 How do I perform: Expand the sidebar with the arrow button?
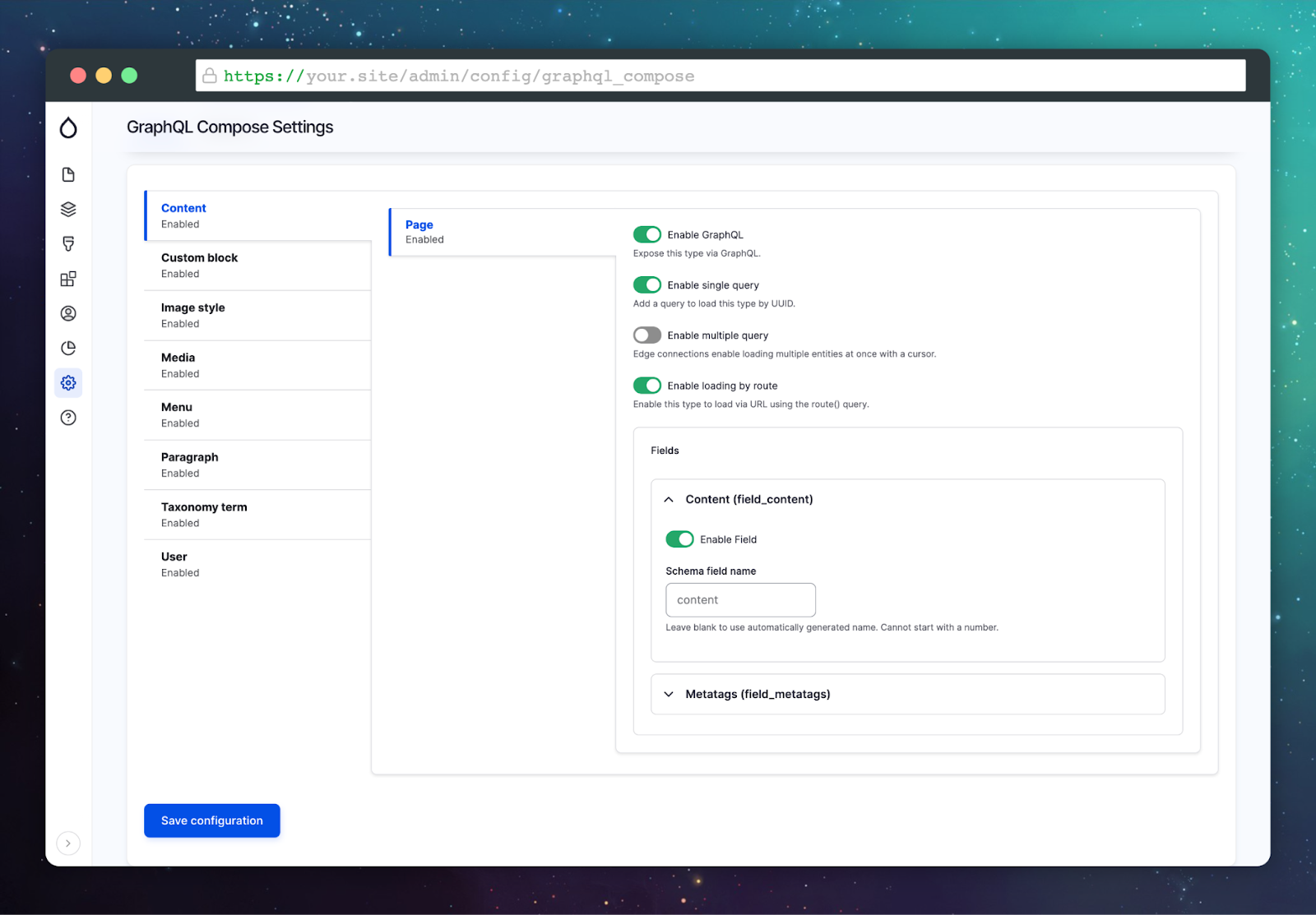coord(68,843)
